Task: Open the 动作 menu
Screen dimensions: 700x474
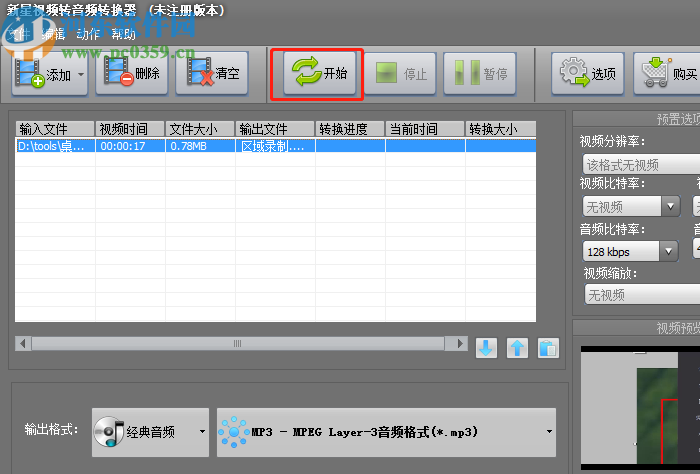Action: pos(88,34)
